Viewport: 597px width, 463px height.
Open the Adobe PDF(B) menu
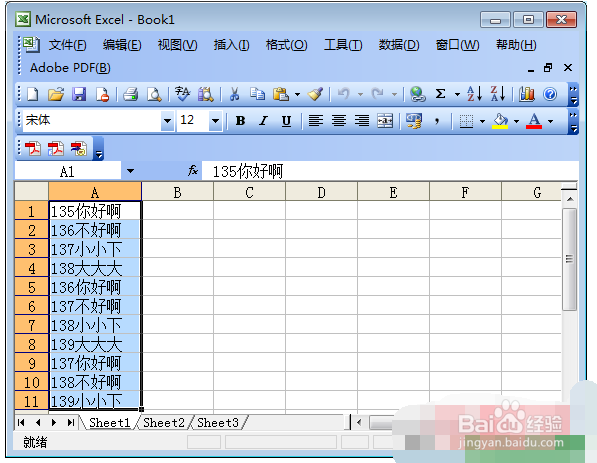tap(70, 68)
